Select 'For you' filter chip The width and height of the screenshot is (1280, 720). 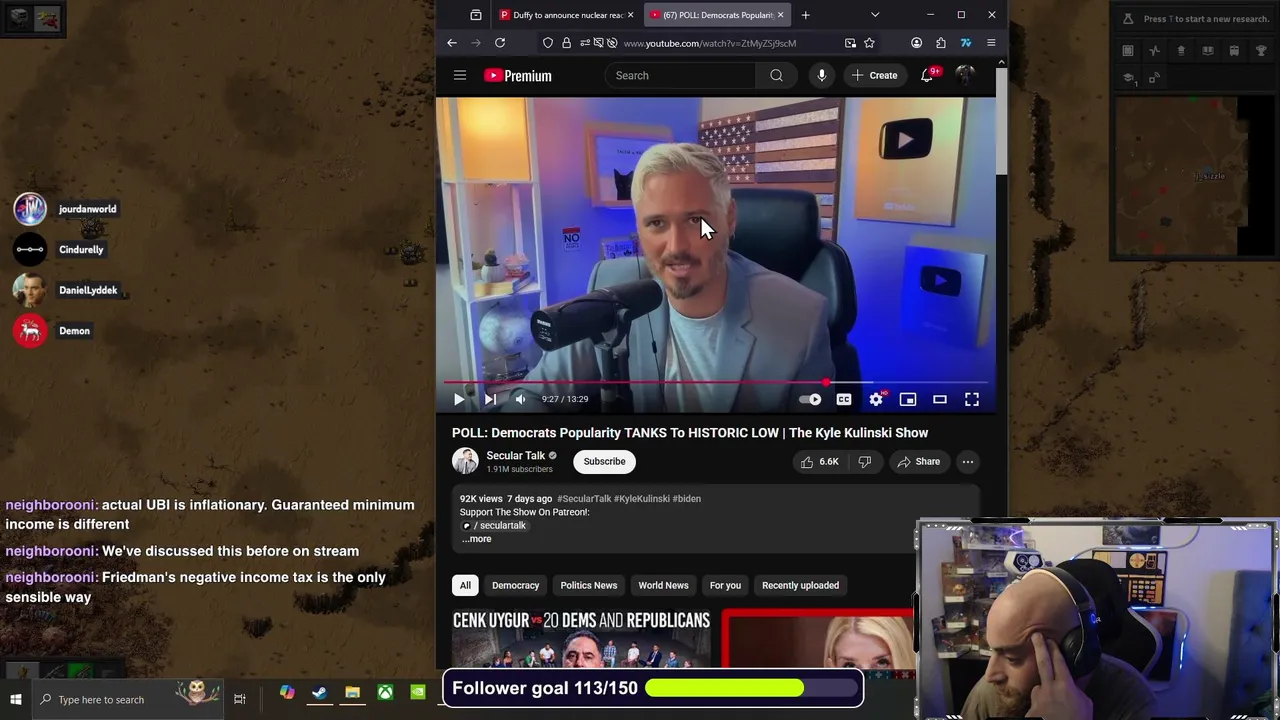(725, 585)
